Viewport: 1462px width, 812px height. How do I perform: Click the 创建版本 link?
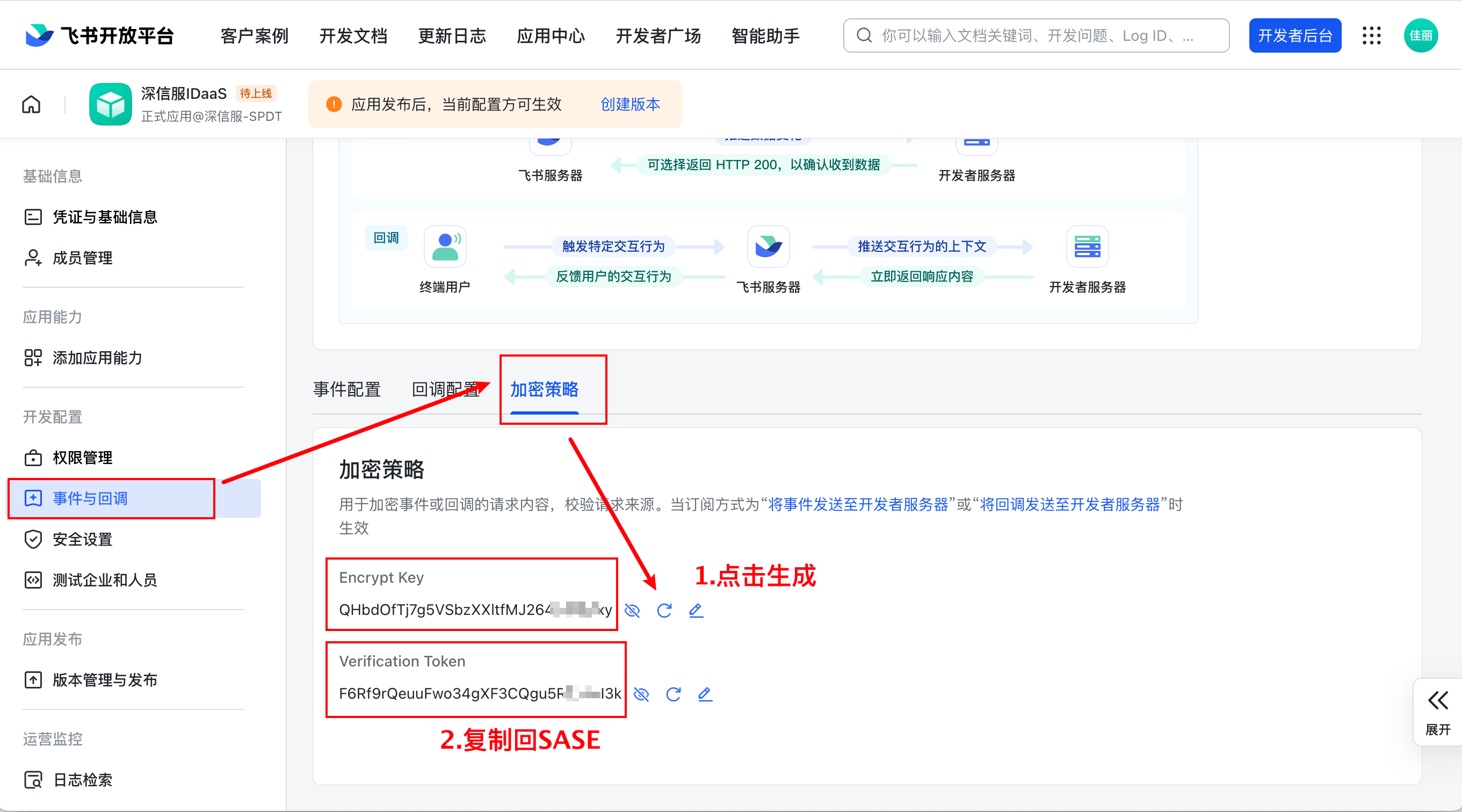(x=630, y=104)
